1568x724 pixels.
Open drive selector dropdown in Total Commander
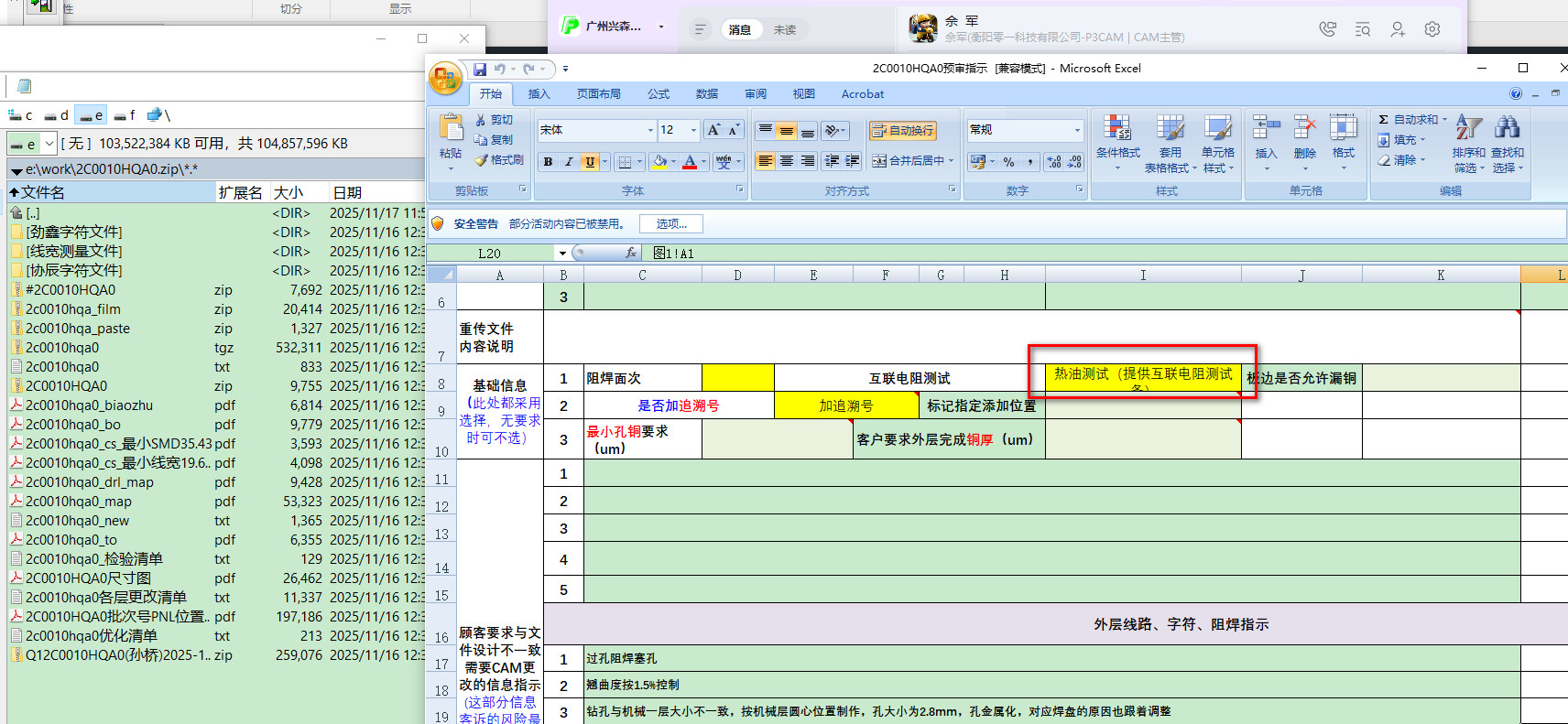[x=49, y=144]
